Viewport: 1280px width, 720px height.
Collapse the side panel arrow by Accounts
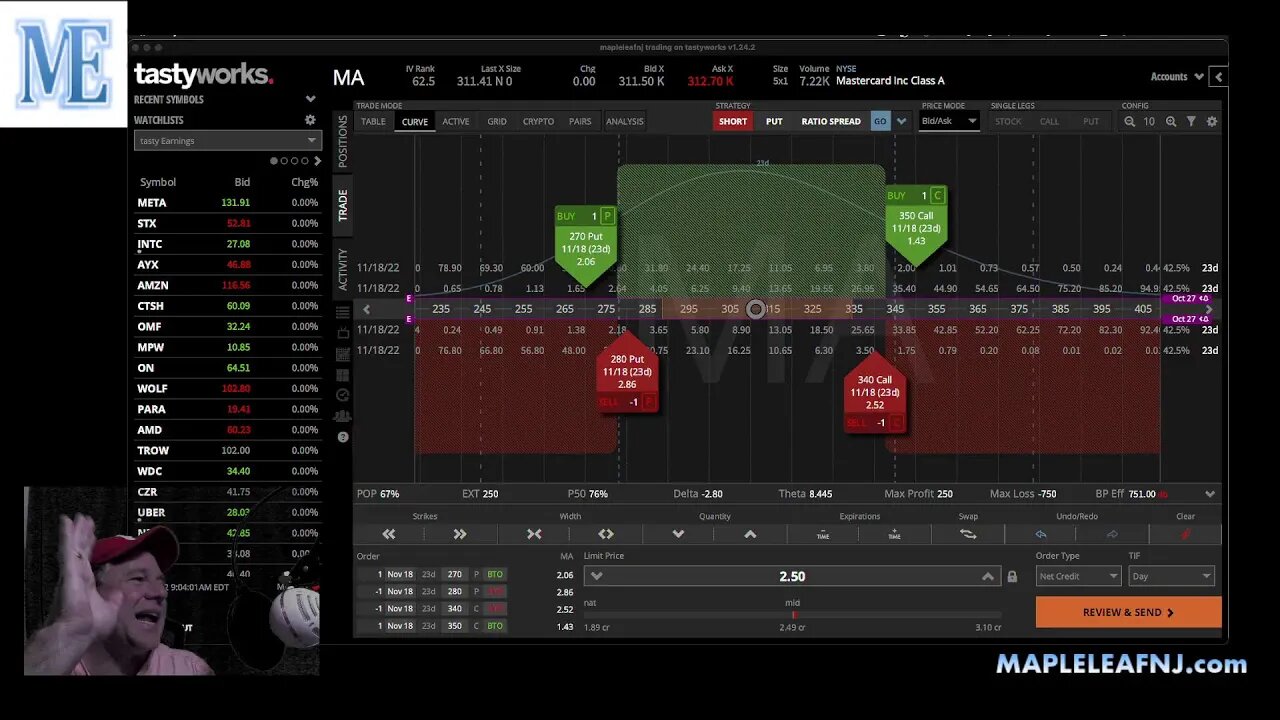pos(1218,77)
